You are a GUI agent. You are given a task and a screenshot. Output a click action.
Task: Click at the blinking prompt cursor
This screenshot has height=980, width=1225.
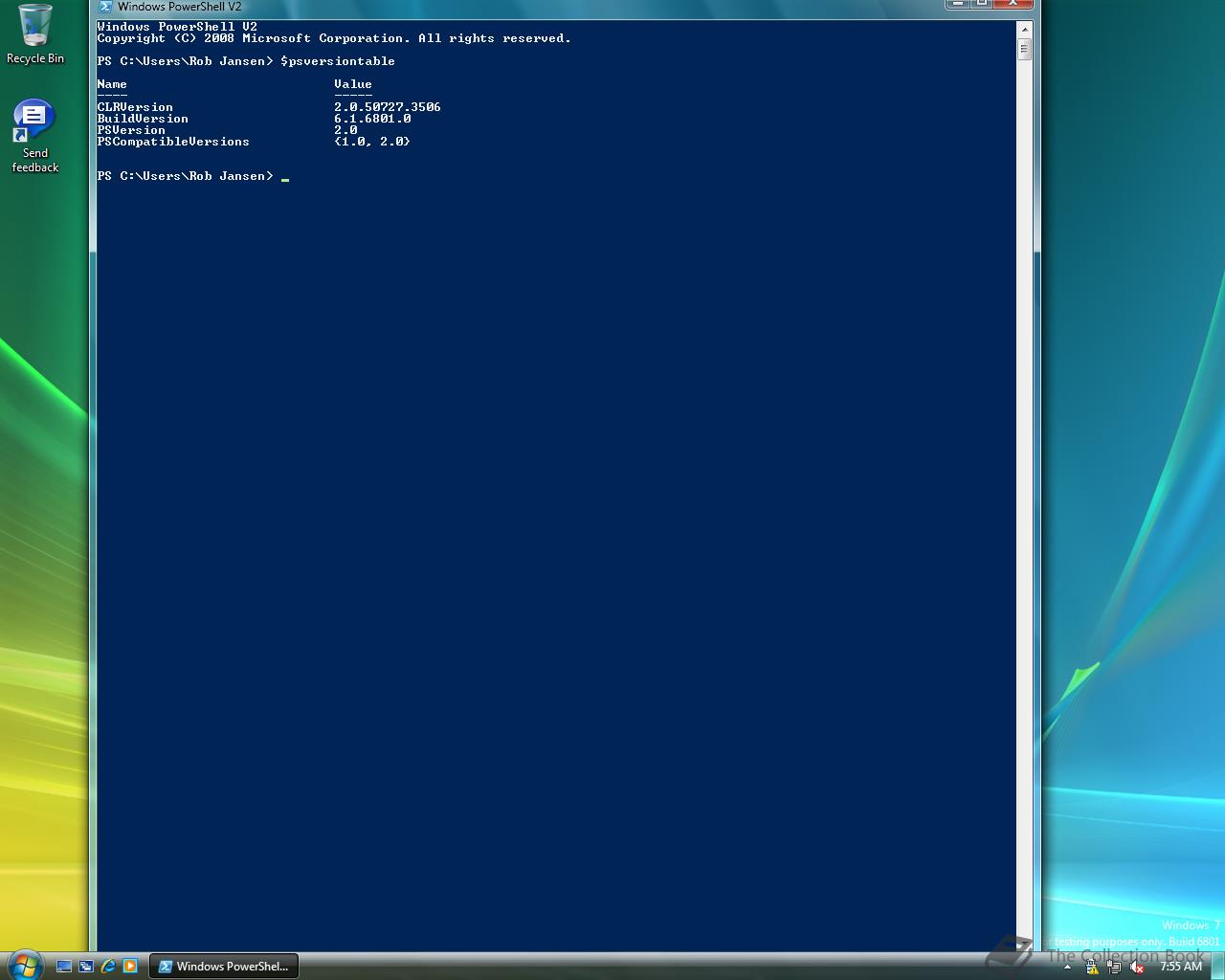(x=285, y=178)
